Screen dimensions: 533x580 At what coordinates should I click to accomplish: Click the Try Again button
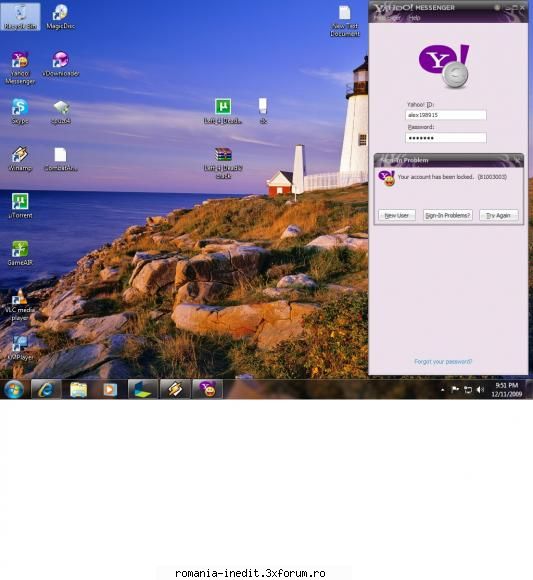click(499, 215)
